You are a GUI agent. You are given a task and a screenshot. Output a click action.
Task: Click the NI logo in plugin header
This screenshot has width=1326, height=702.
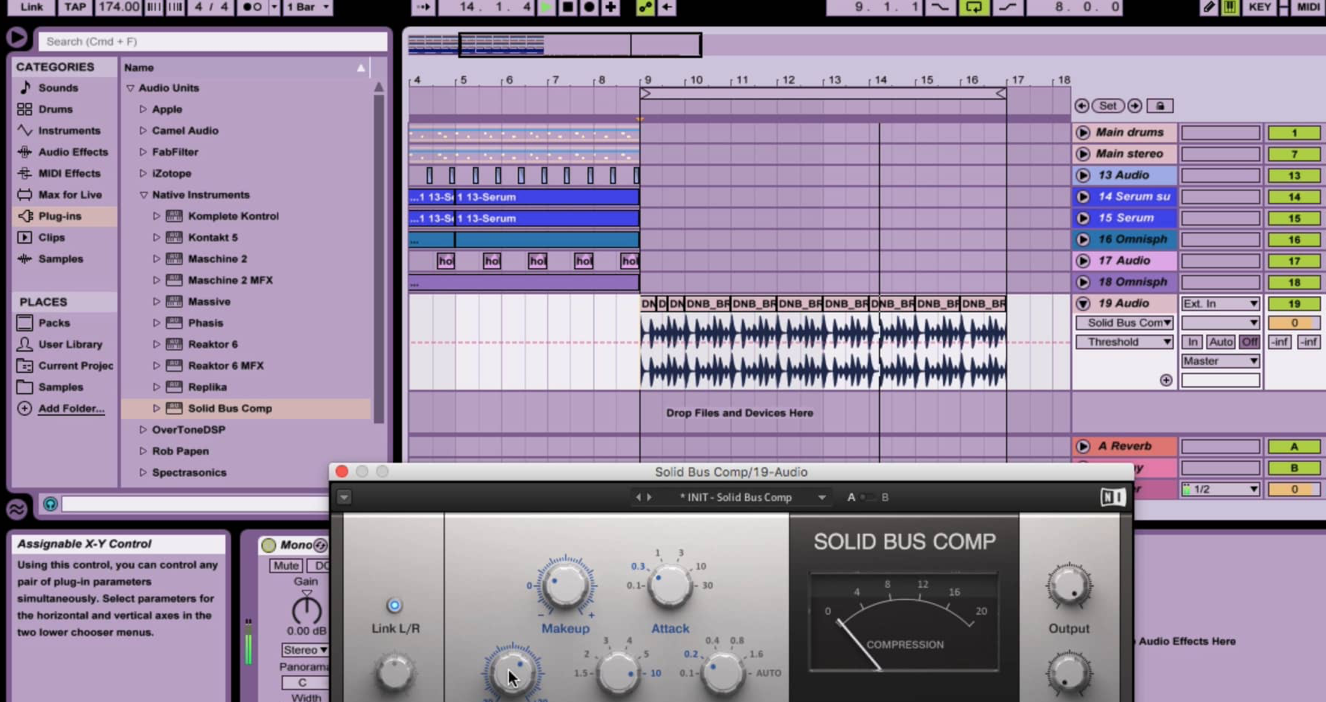pyautogui.click(x=1112, y=497)
